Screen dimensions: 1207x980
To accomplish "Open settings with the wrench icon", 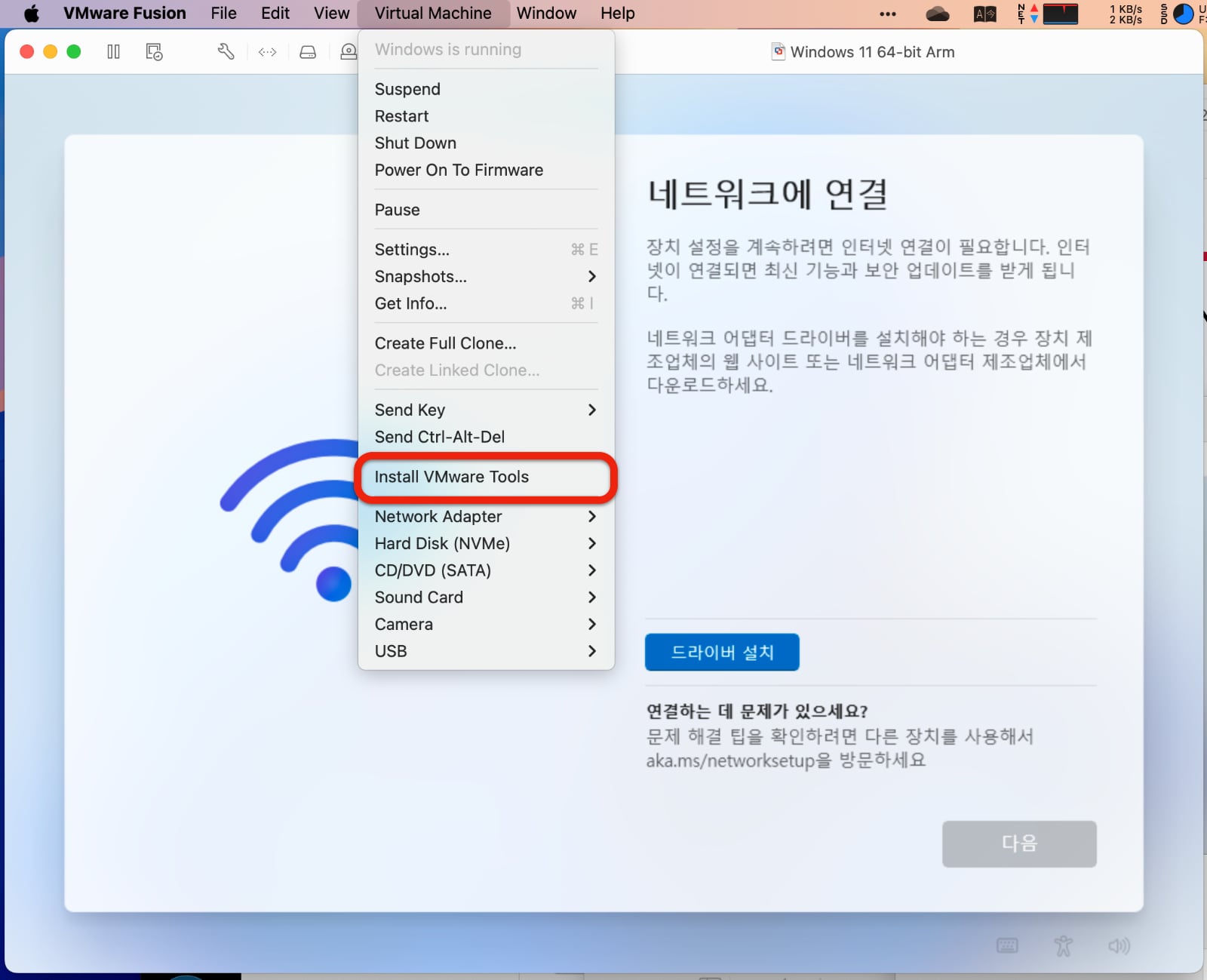I will tap(226, 51).
